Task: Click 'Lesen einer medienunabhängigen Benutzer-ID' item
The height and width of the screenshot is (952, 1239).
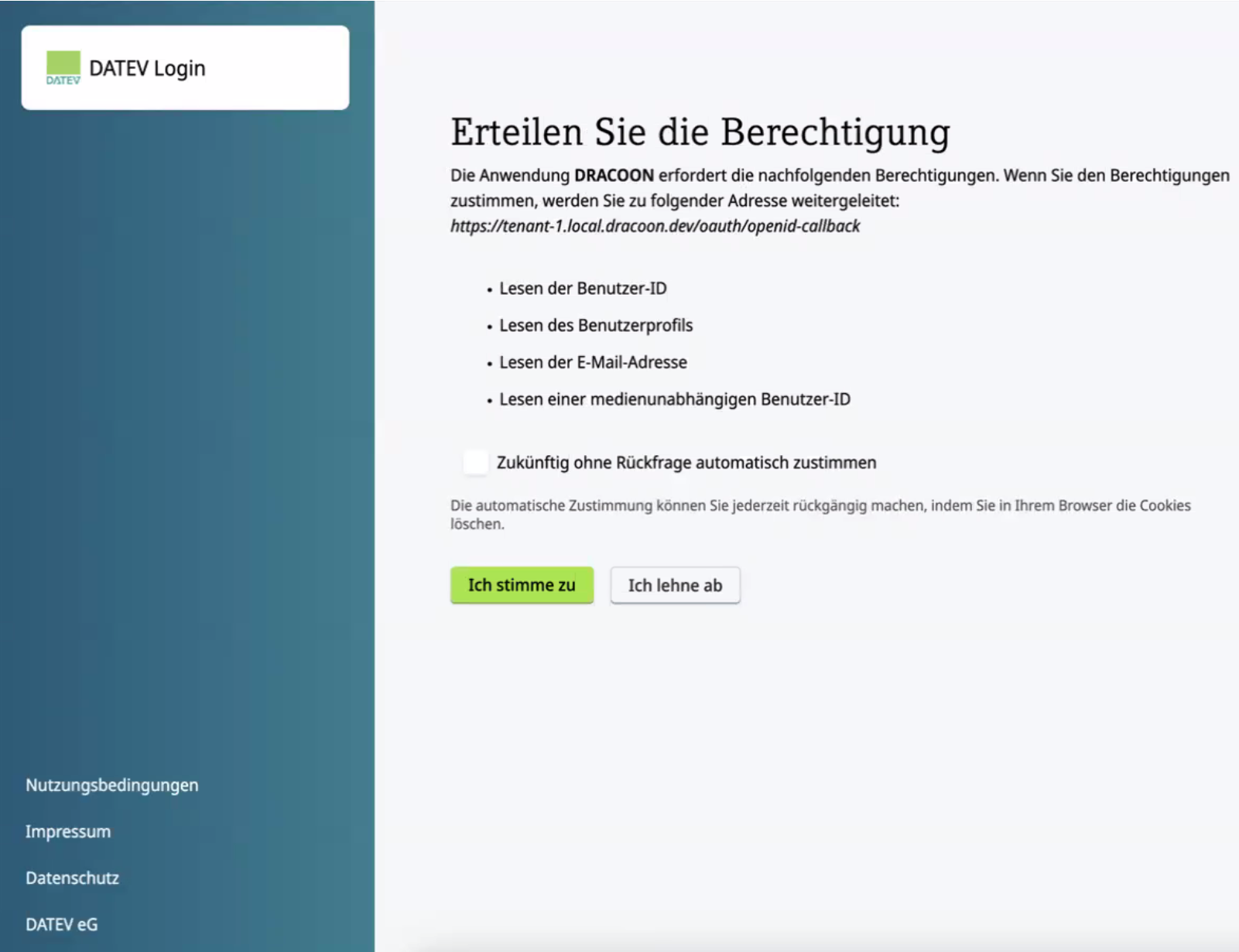Action: [x=675, y=399]
